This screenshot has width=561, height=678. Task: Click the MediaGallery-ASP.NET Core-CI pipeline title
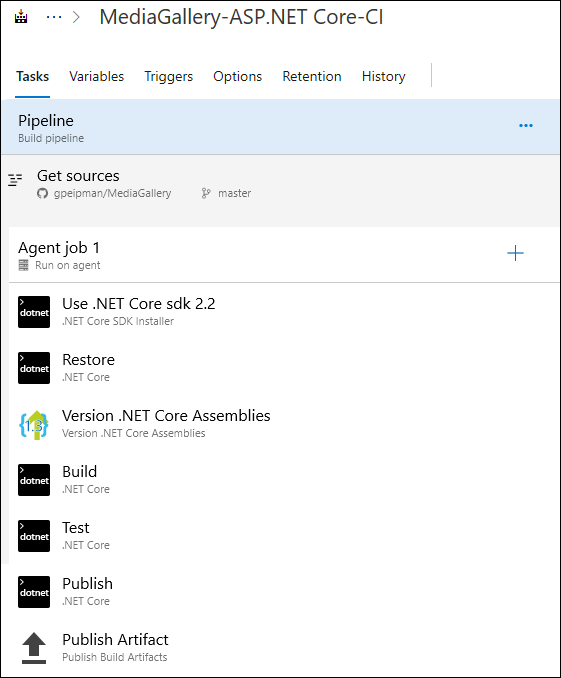[241, 17]
